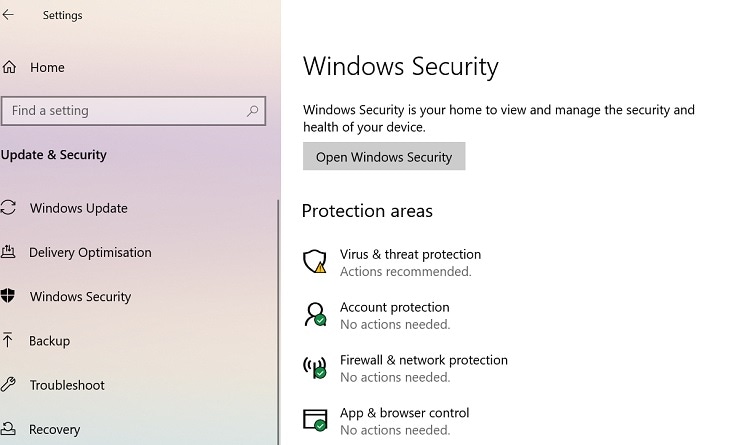Click App & browser control icon
This screenshot has width=747, height=445.
pyautogui.click(x=315, y=420)
